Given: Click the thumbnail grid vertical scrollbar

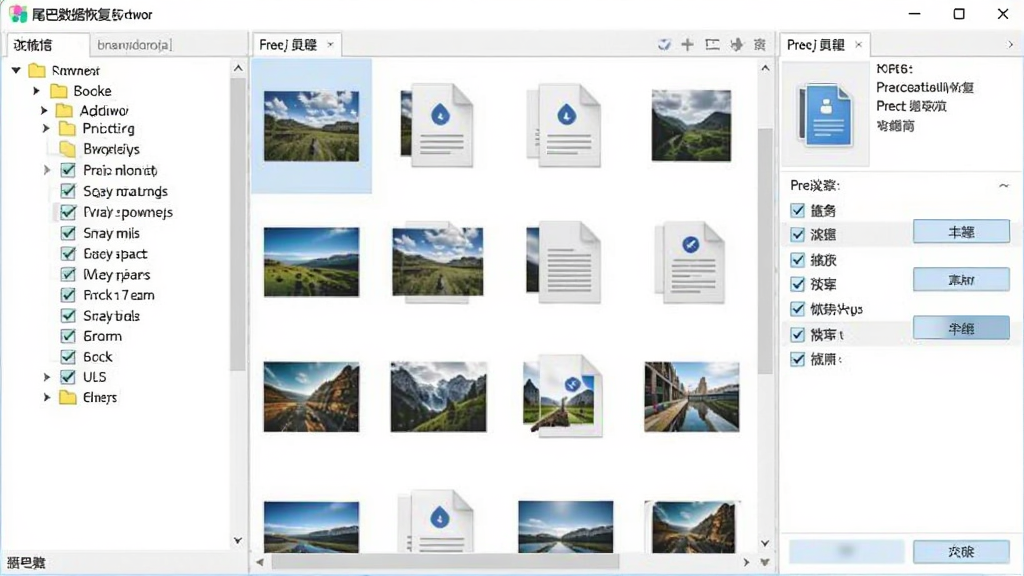Looking at the screenshot, I should coord(765,251).
